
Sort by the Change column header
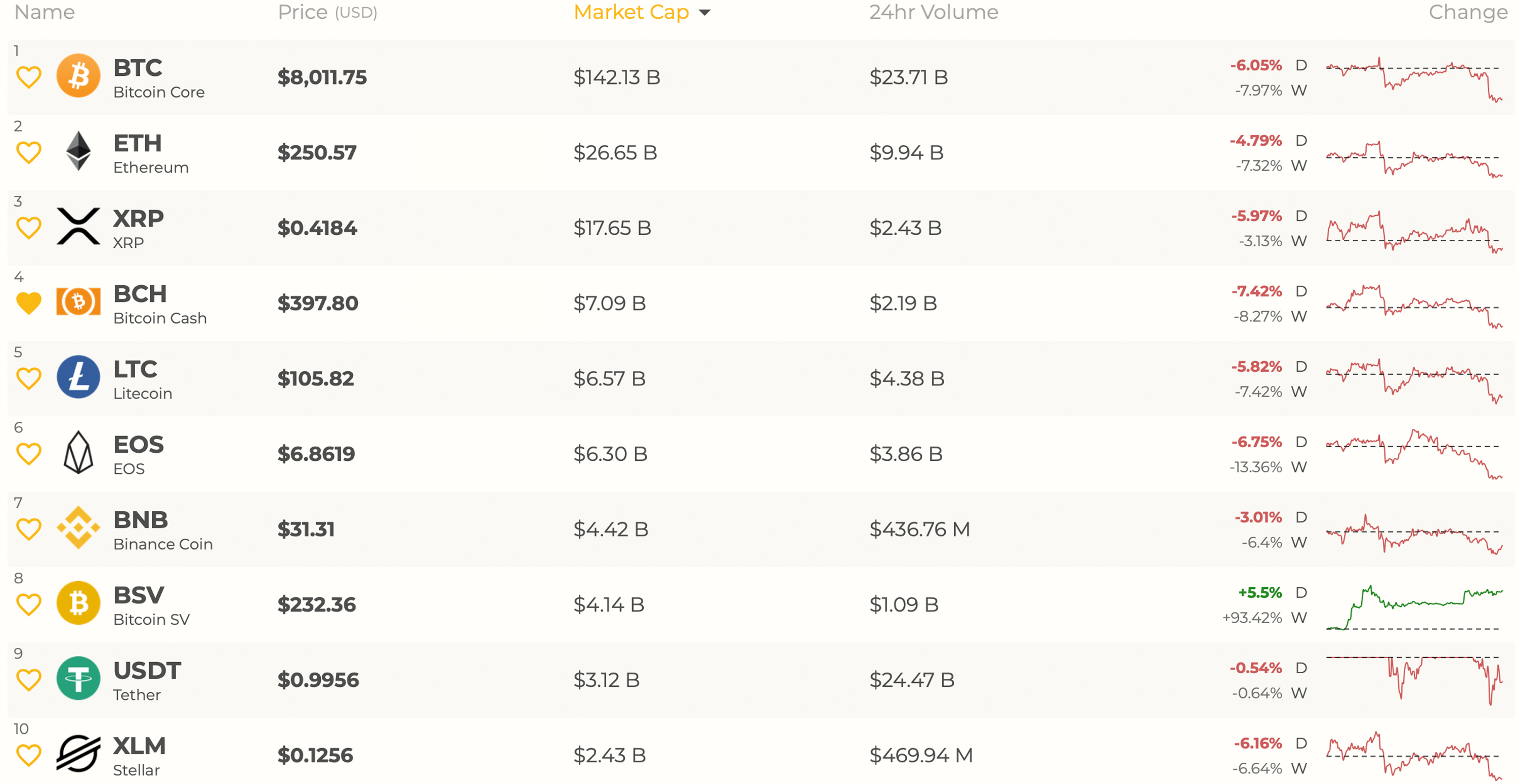1467,12
